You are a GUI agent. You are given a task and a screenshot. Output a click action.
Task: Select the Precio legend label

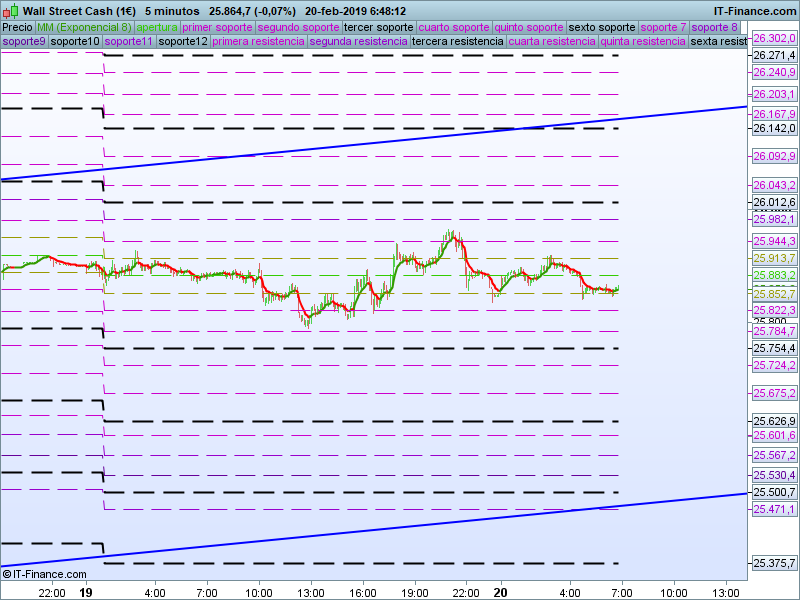[17, 27]
